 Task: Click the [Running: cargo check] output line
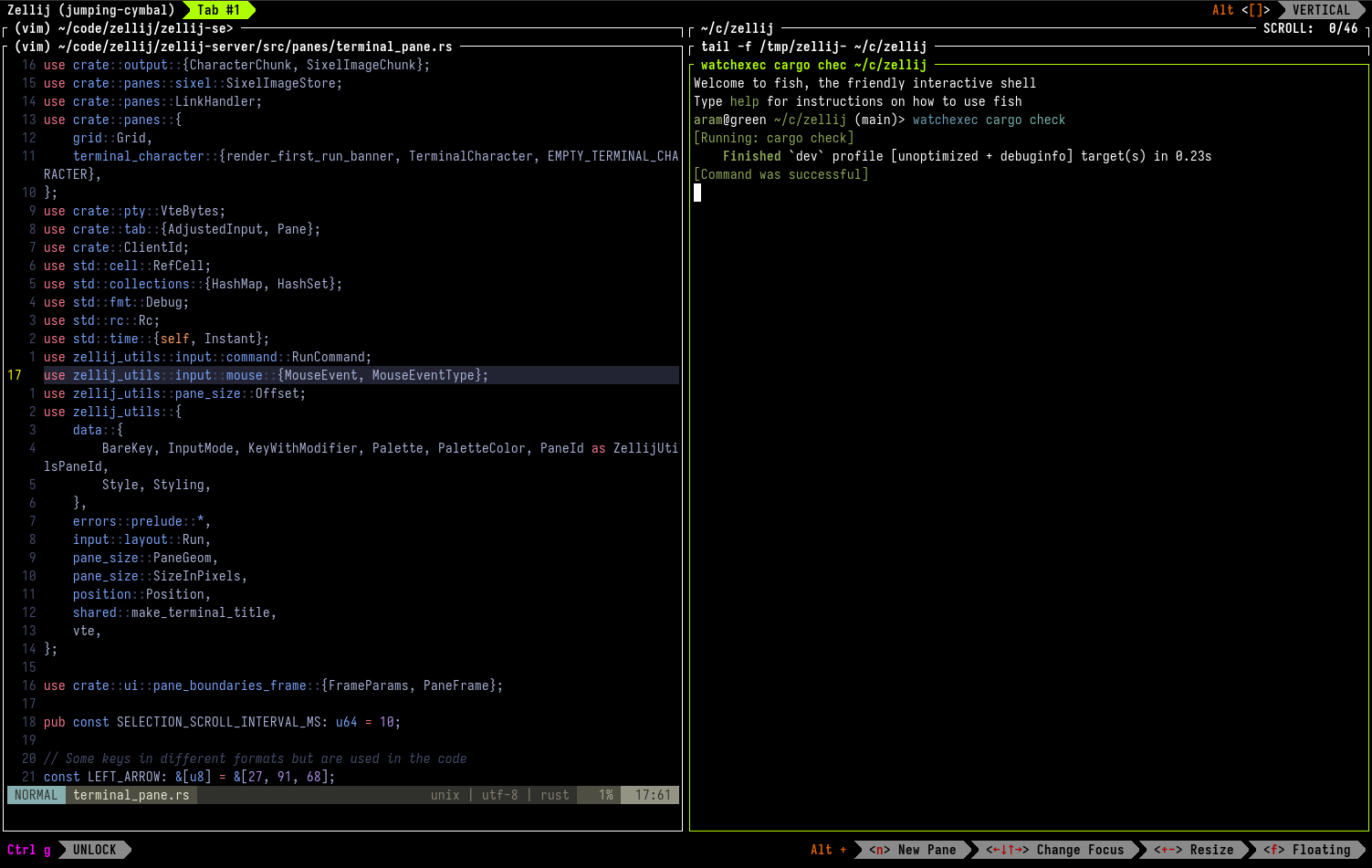pyautogui.click(x=774, y=138)
